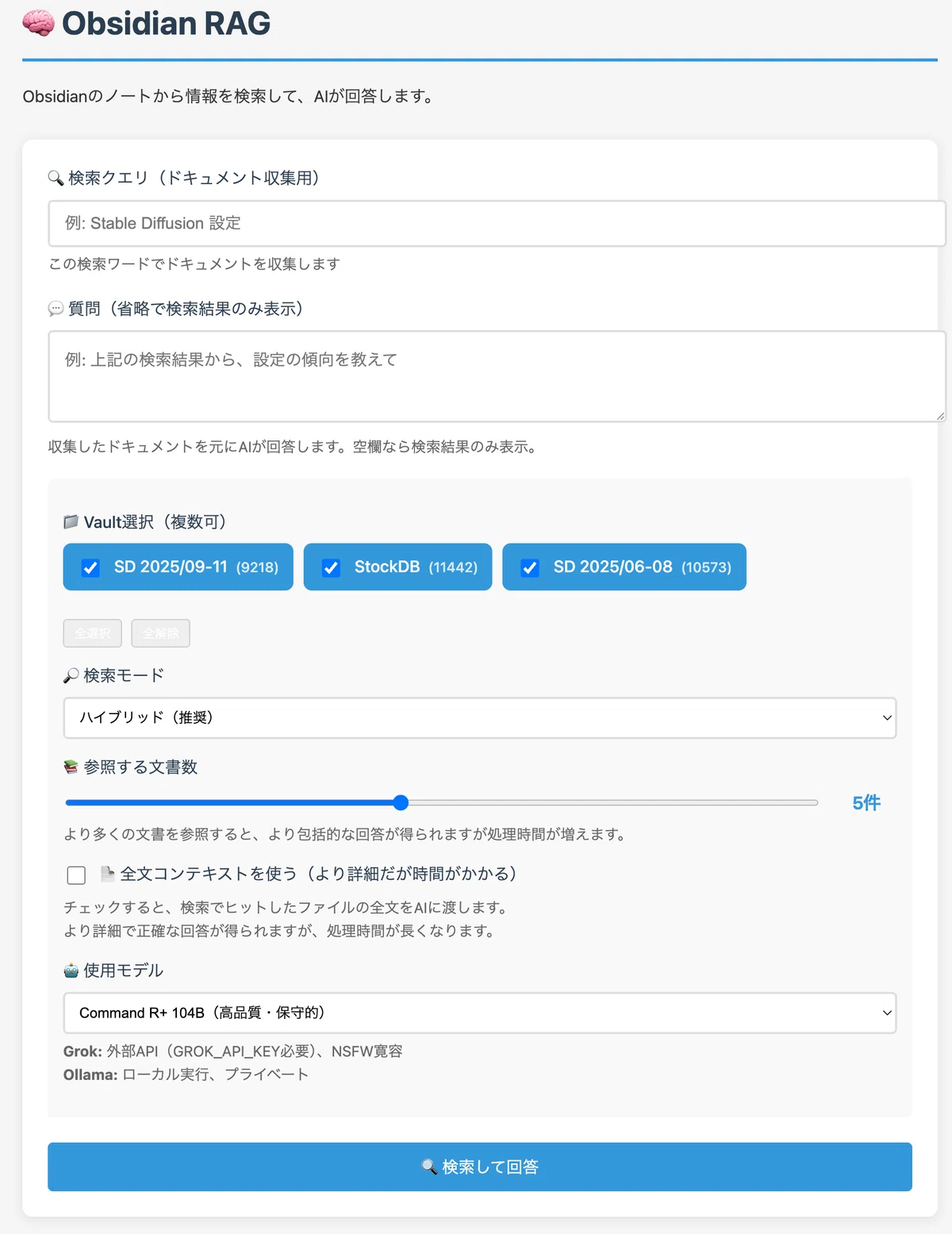Click the Obsidian RAG page title

[x=167, y=24]
